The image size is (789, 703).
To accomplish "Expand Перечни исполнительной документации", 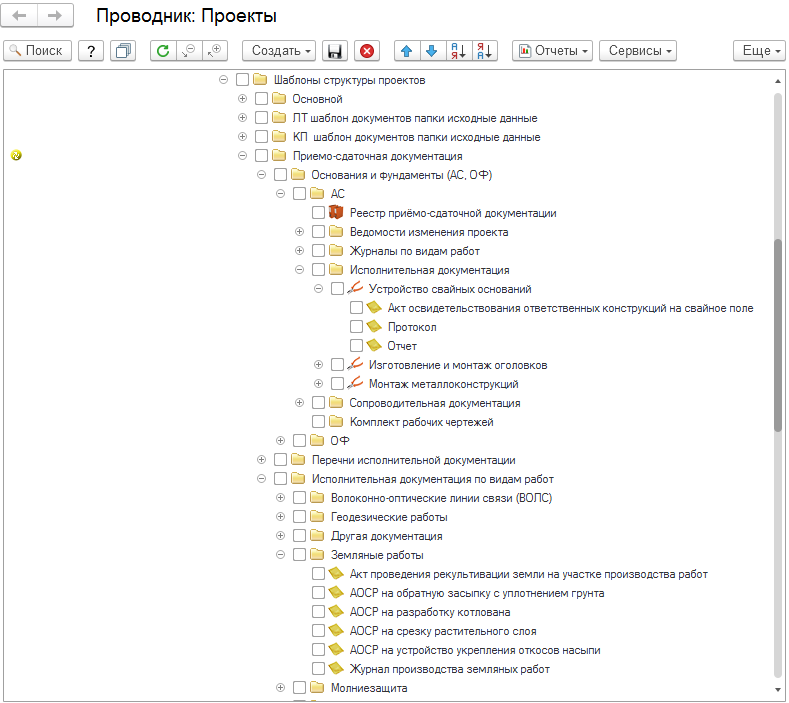I will coord(262,459).
